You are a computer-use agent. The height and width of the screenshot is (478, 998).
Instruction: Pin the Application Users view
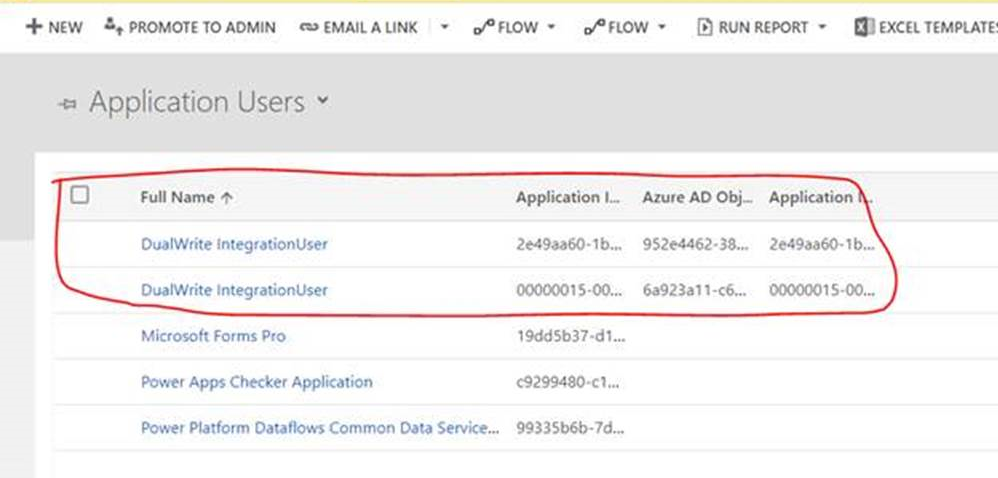pos(67,104)
